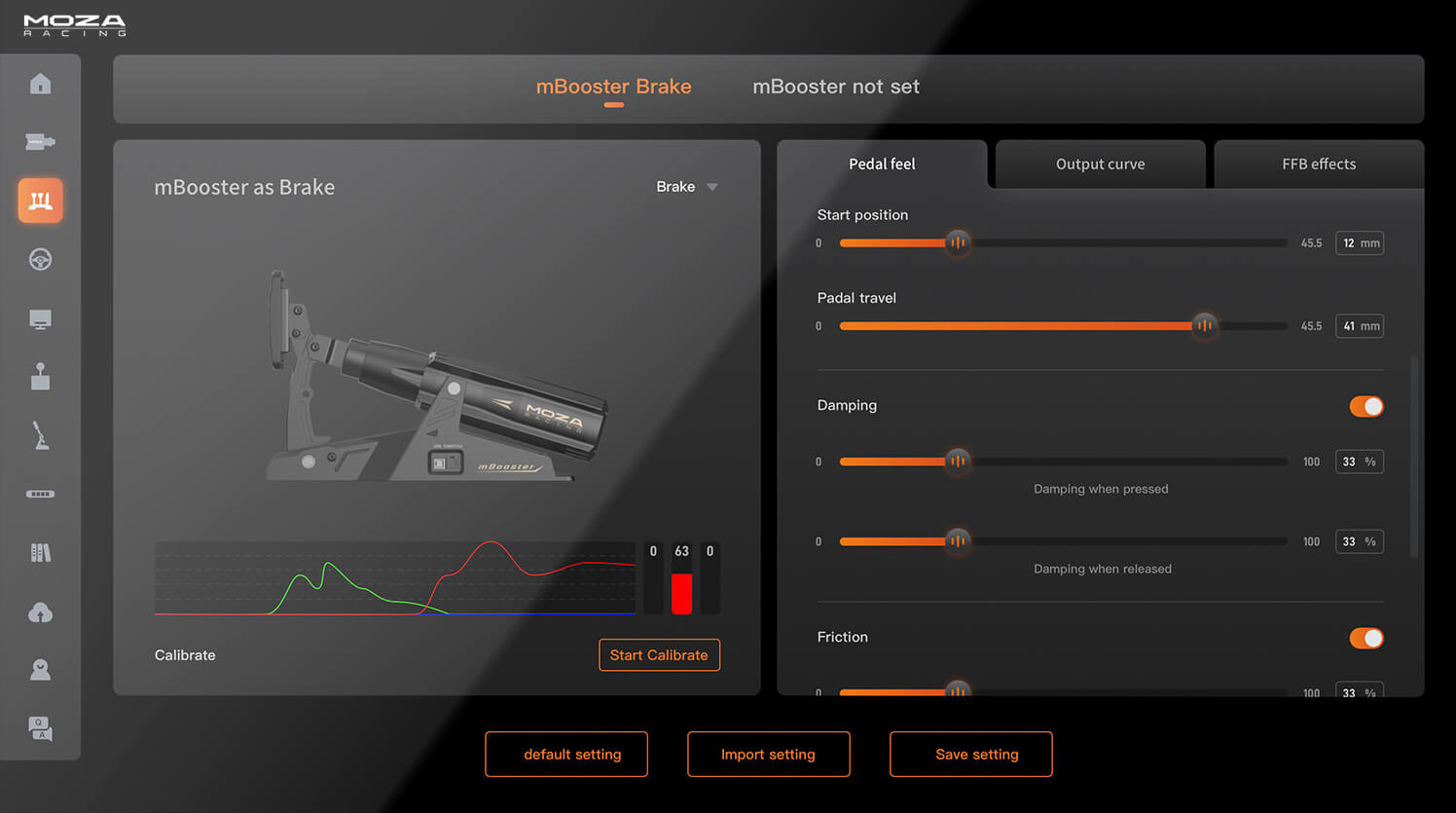Screen dimensions: 1456x813
Task: Switch to the mBooster not set tab
Action: click(x=836, y=87)
